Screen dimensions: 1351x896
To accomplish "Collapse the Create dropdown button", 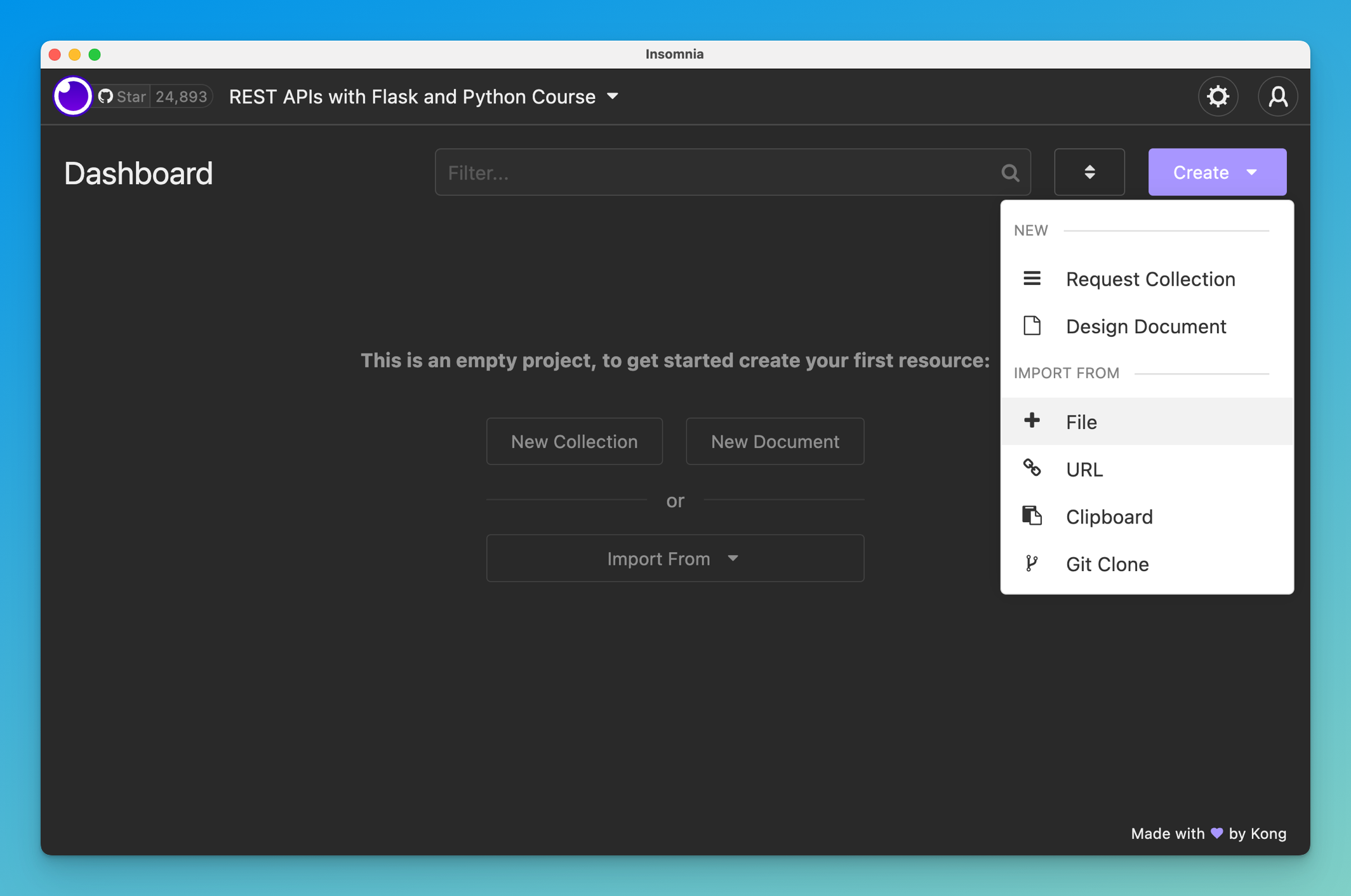I will click(x=1217, y=172).
